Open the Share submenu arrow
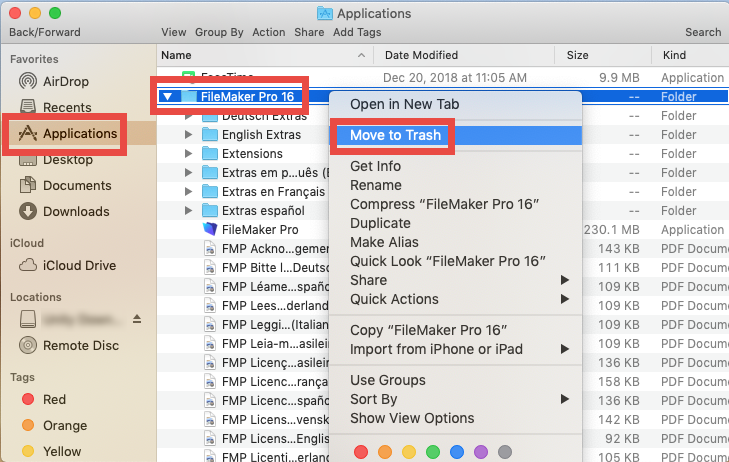 [x=564, y=280]
